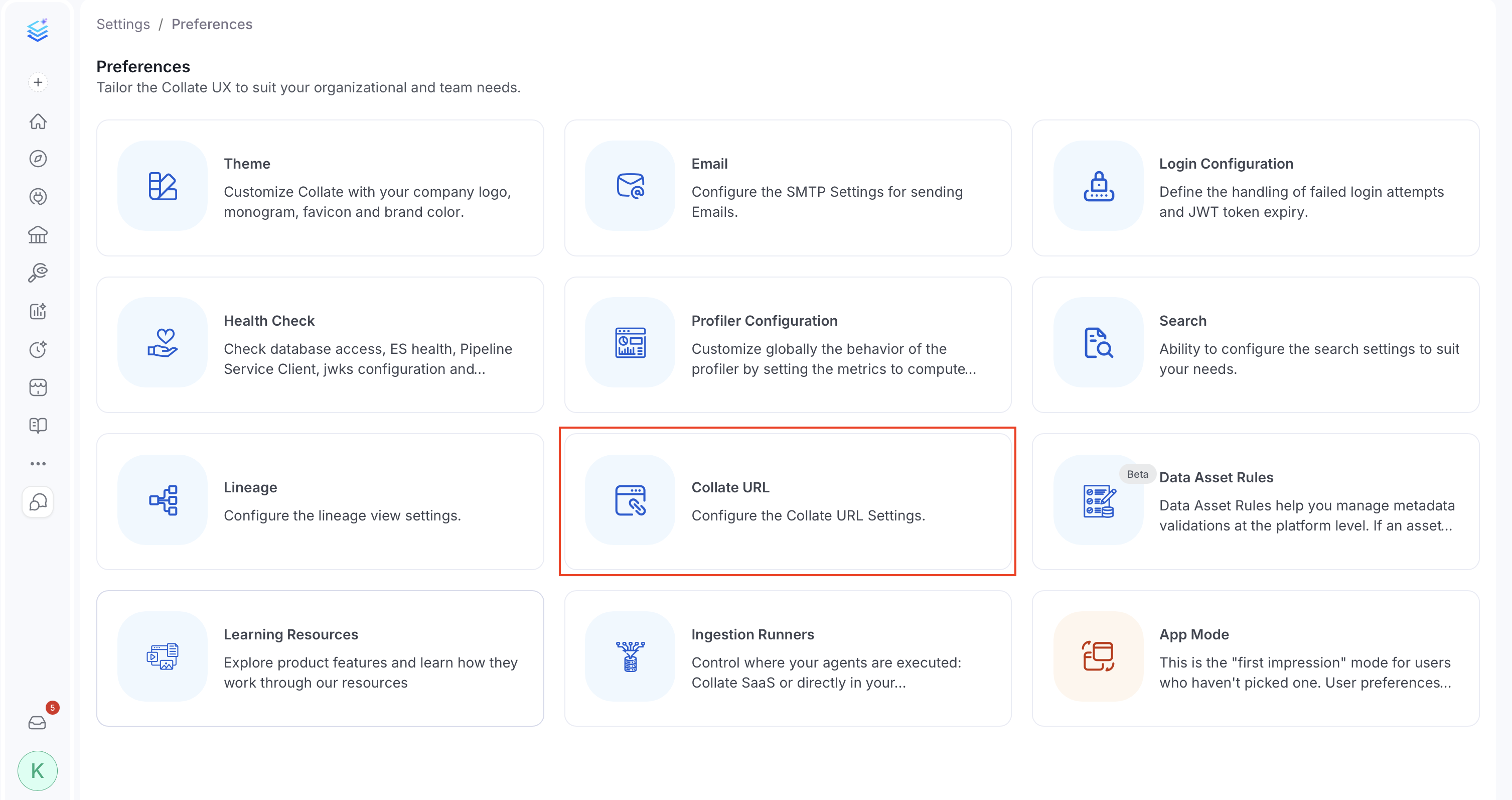Click the Preferences breadcrumb
Viewport: 1512px width, 800px height.
coord(212,24)
